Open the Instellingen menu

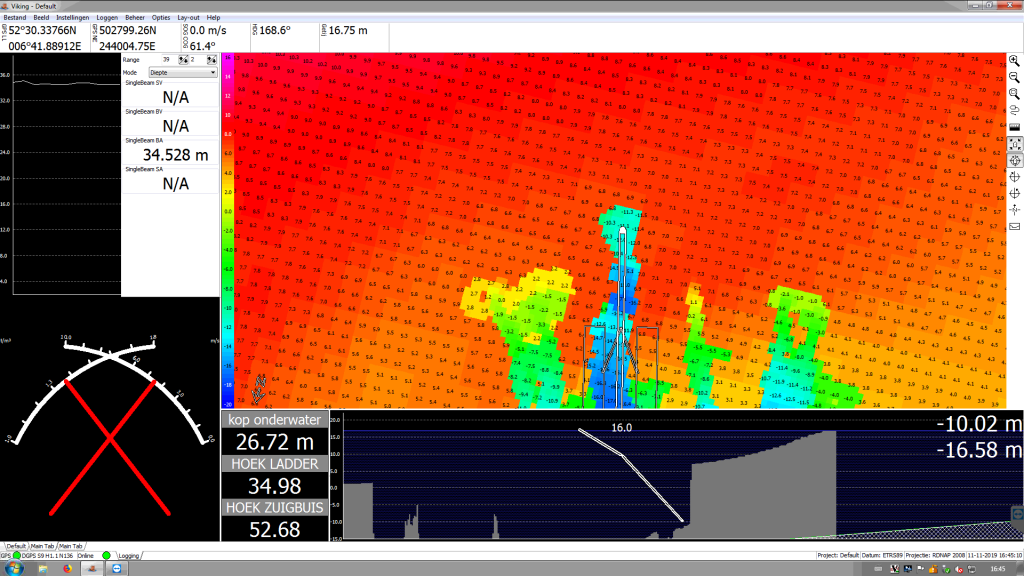tap(72, 18)
